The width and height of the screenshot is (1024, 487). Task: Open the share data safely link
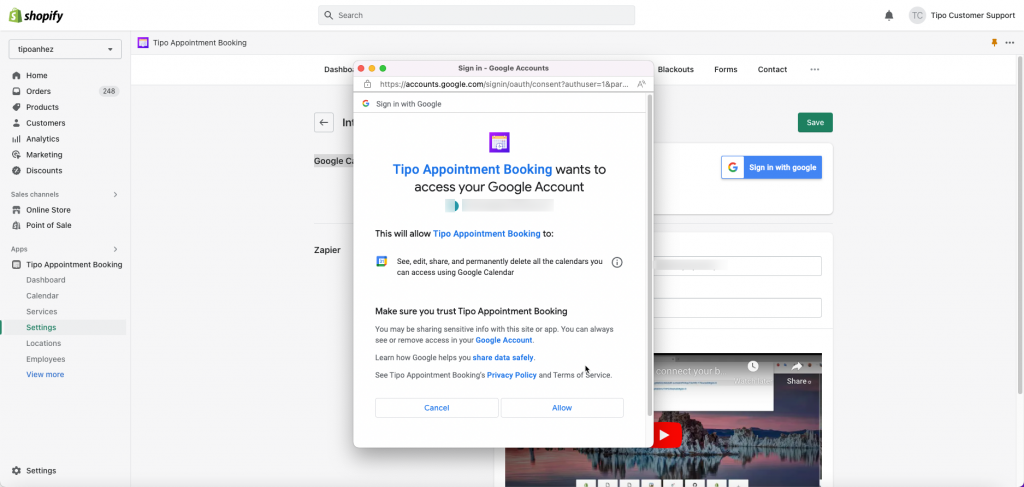point(504,357)
